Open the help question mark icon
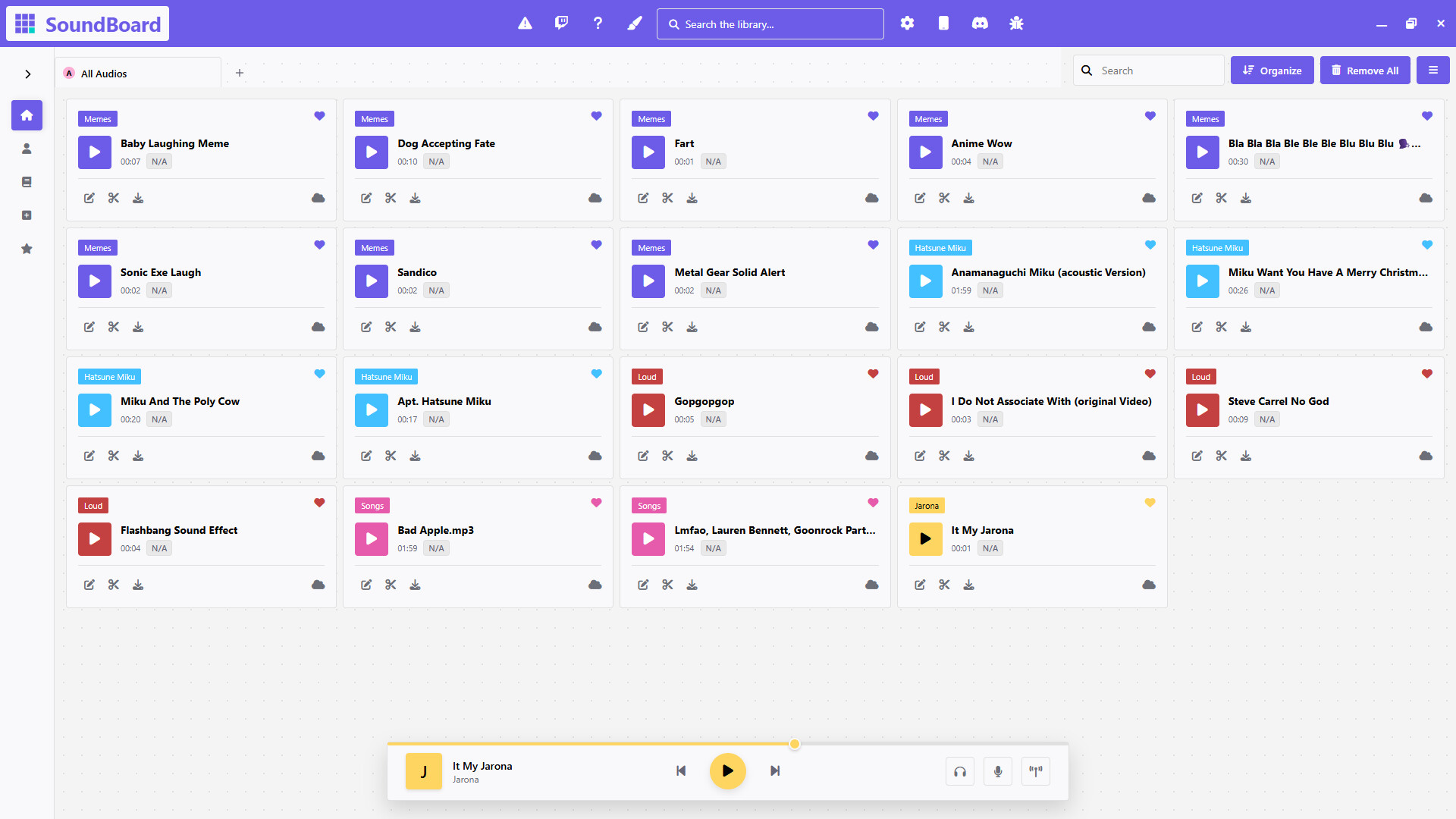The image size is (1456, 819). coord(598,24)
